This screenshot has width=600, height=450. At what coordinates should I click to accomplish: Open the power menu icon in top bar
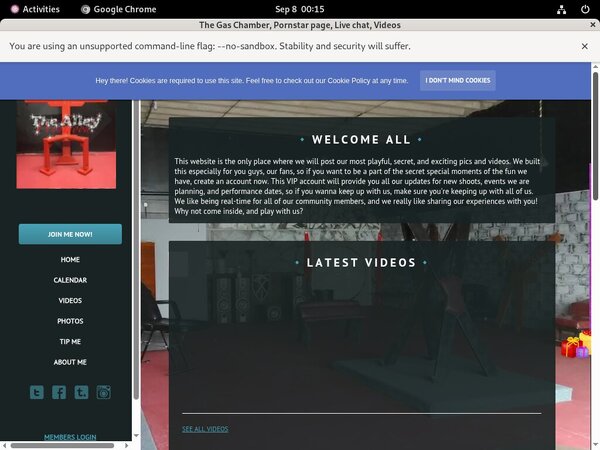(x=583, y=8)
